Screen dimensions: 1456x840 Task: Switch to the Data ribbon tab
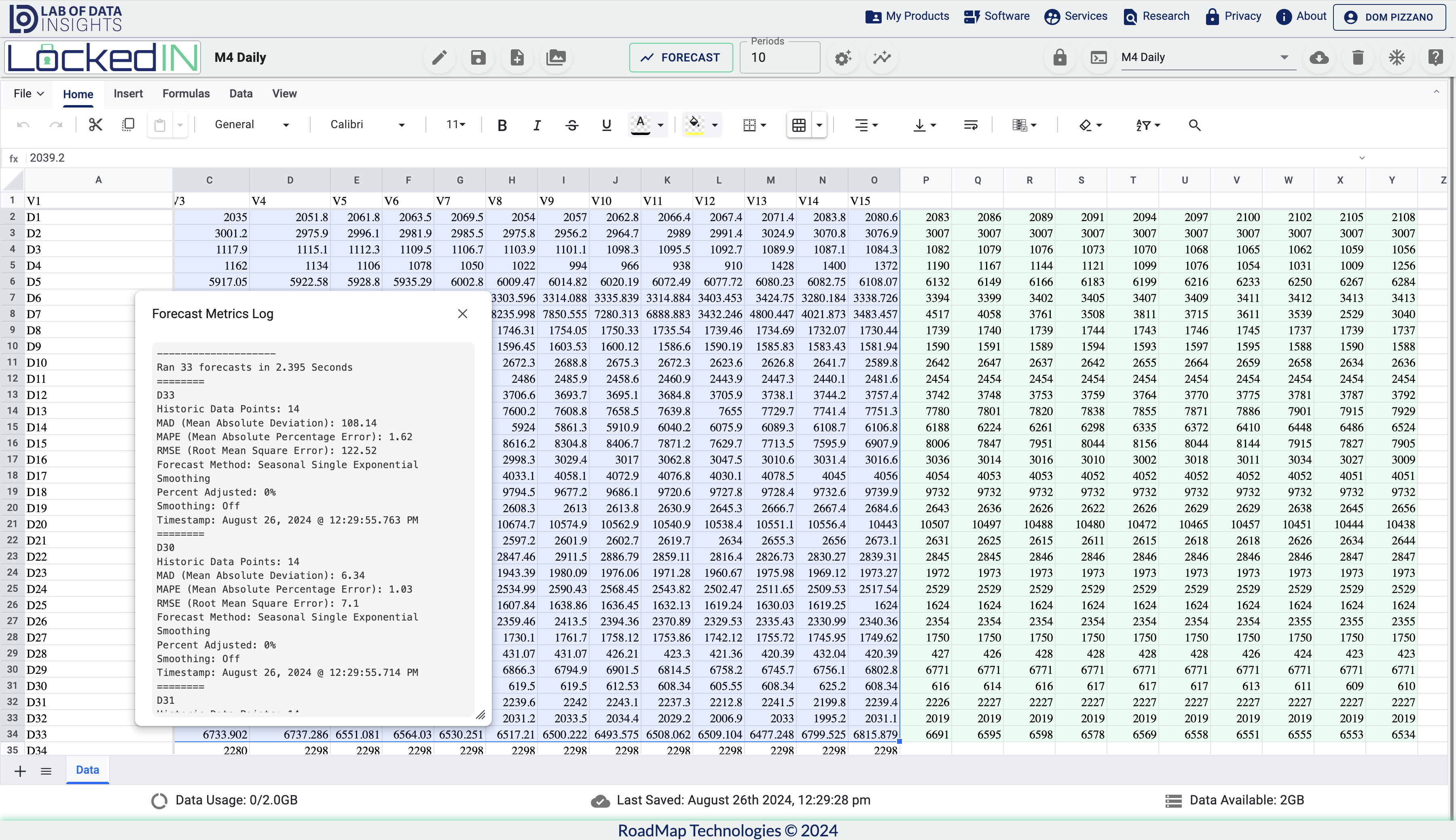coord(241,93)
